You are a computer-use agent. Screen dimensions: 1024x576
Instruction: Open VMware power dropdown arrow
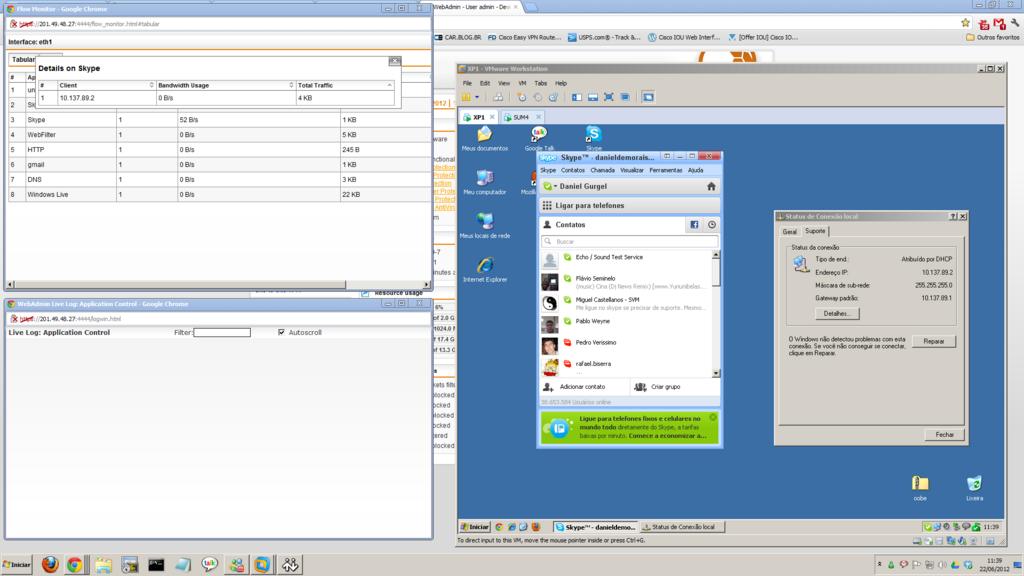point(477,97)
